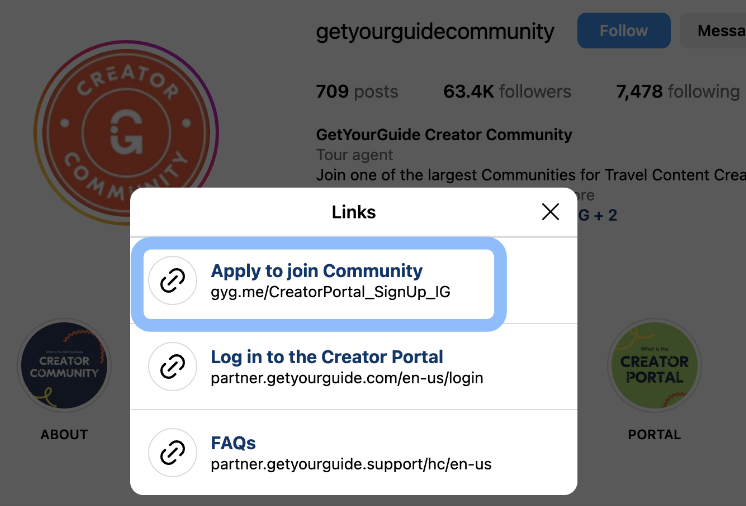Open the ABOUT story highlight circle
The image size is (746, 506).
64,365
